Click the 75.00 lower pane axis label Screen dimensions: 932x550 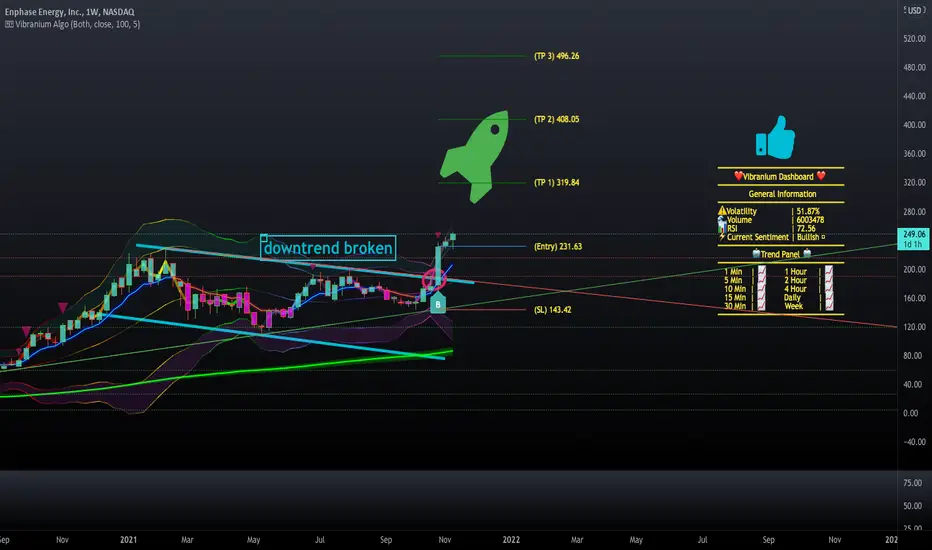[x=912, y=483]
